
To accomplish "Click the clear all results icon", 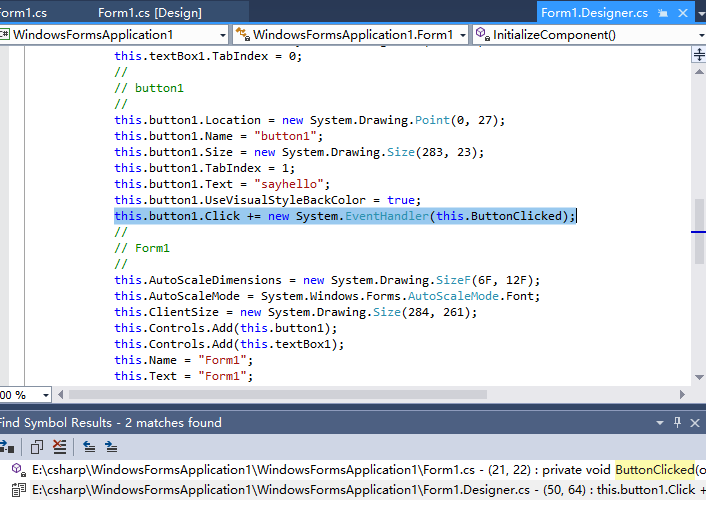I will click(x=59, y=447).
